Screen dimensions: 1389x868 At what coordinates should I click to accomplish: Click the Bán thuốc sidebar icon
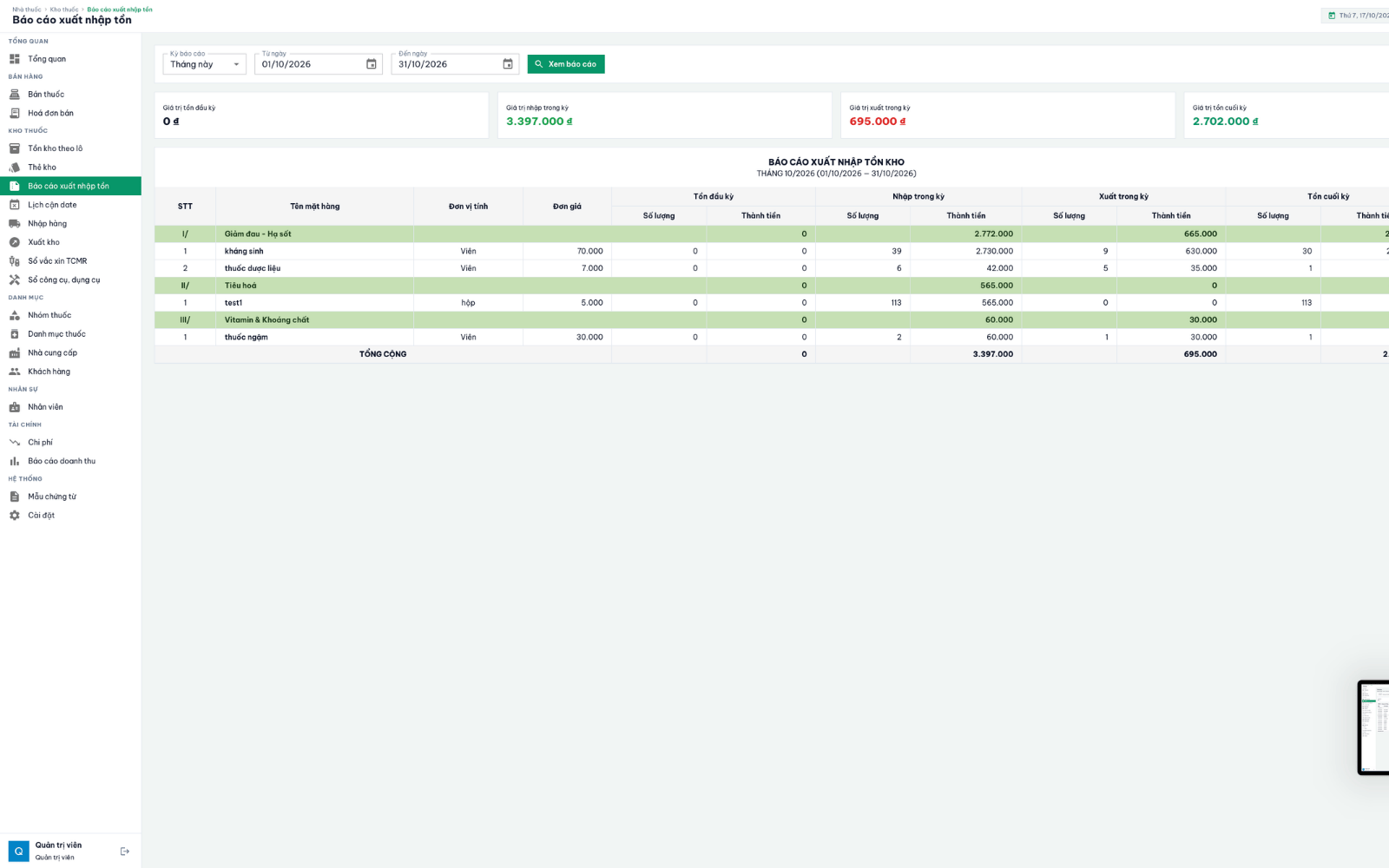[14, 94]
